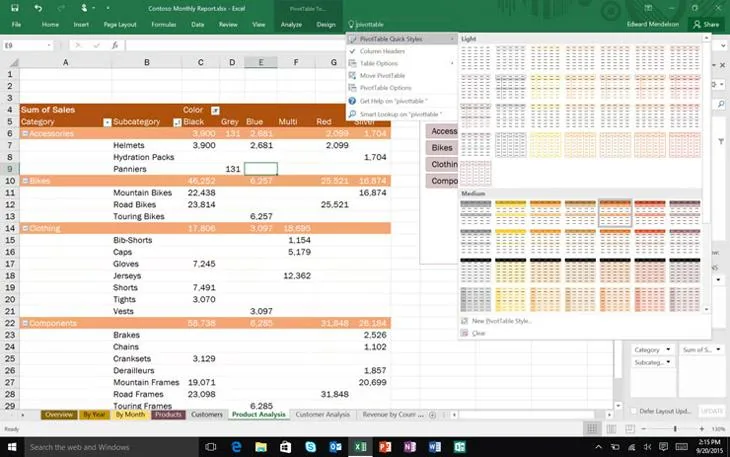The height and width of the screenshot is (457, 730).
Task: Collapse the Bikes category row
Action: pos(25,181)
